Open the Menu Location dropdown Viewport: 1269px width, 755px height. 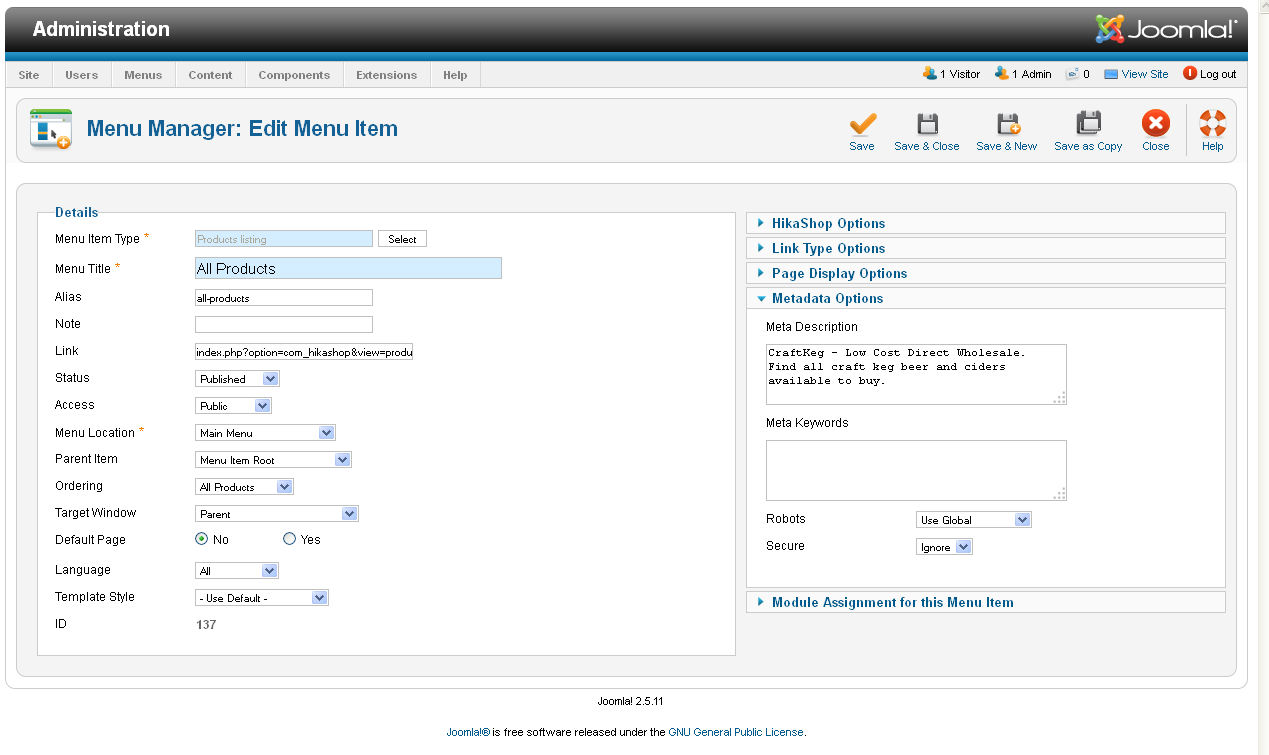pos(265,433)
